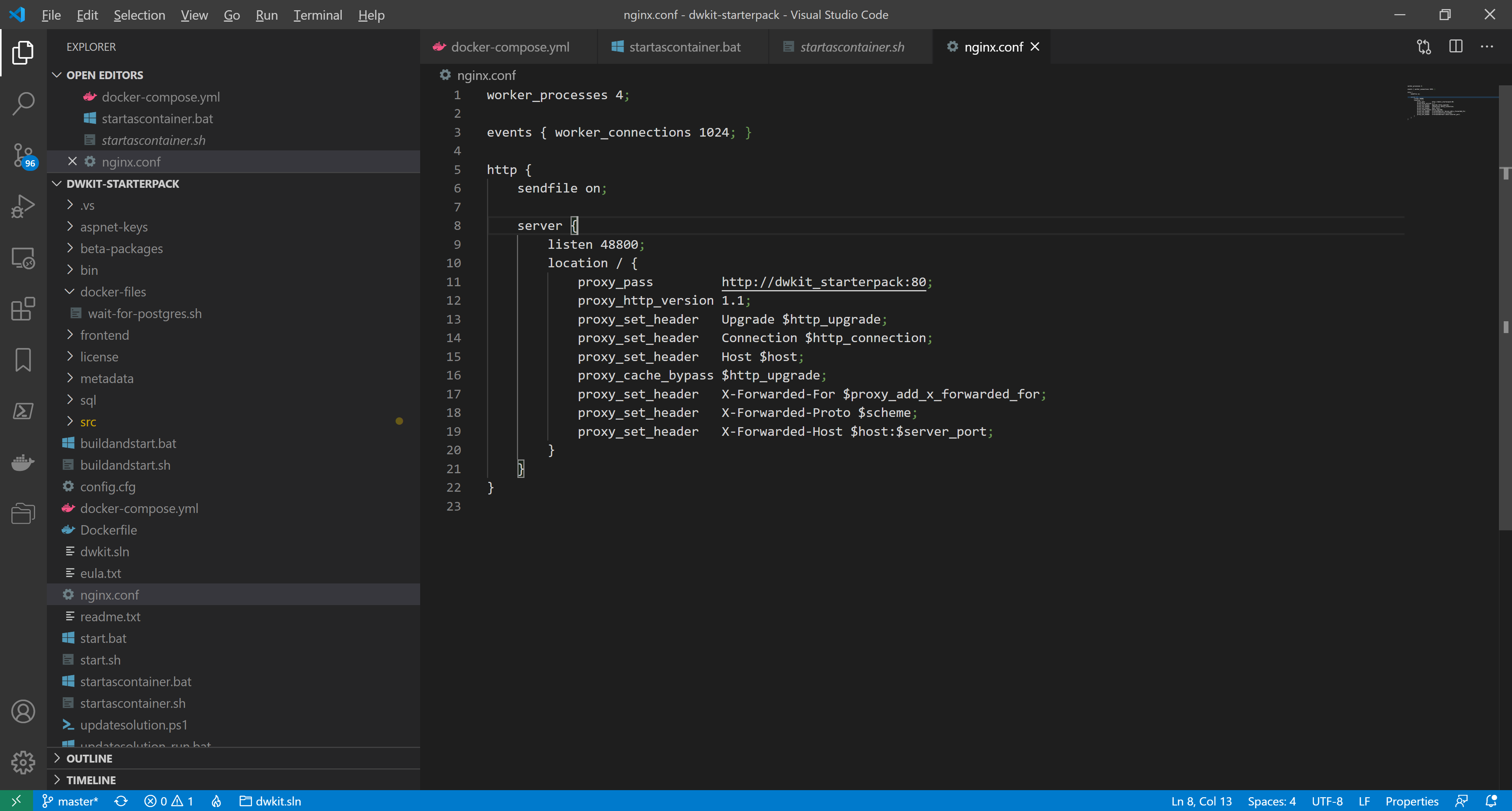This screenshot has width=1512, height=811.
Task: Open readme.txt in the explorer
Action: click(233, 616)
